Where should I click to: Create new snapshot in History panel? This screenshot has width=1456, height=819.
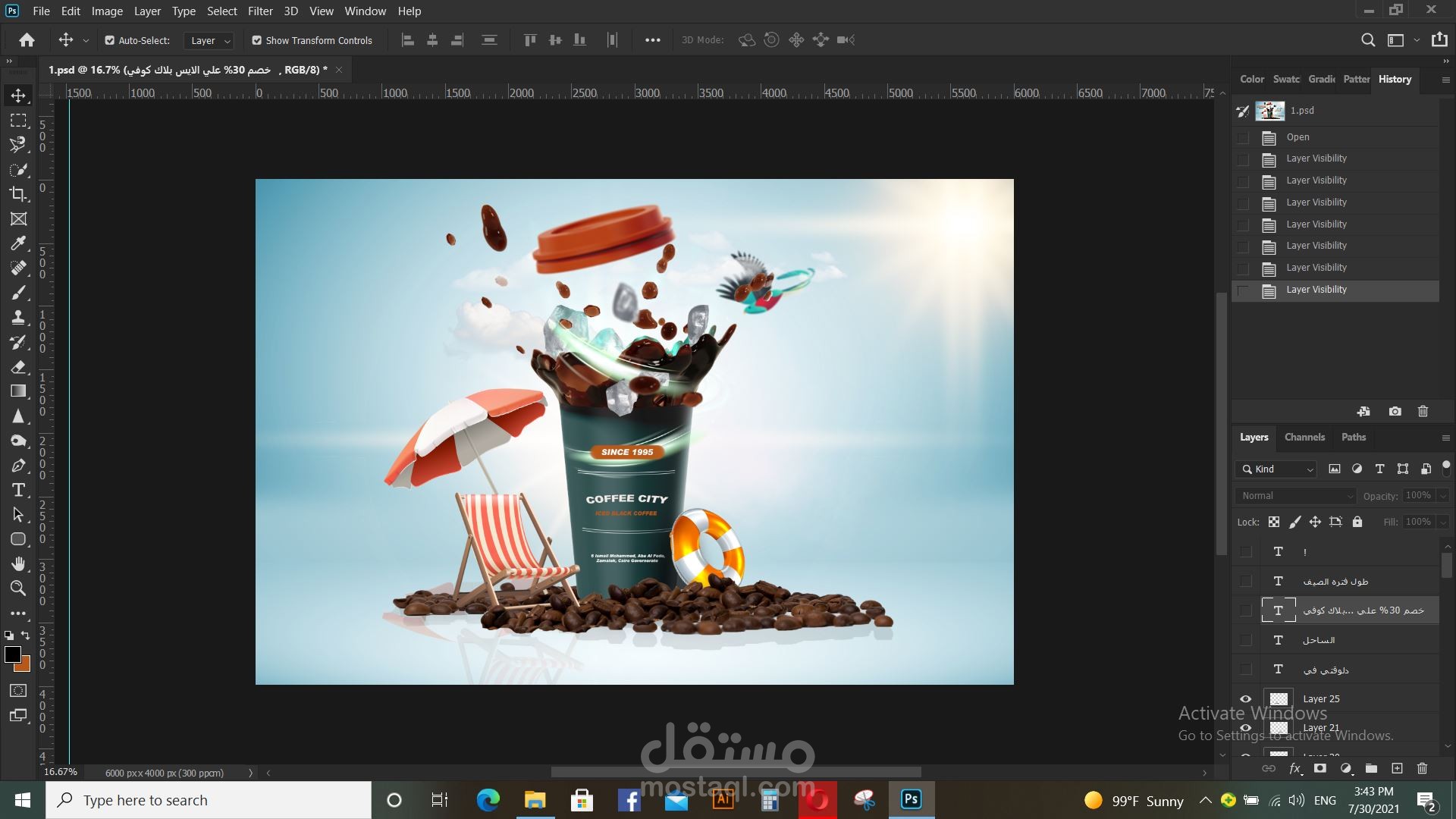(x=1395, y=411)
